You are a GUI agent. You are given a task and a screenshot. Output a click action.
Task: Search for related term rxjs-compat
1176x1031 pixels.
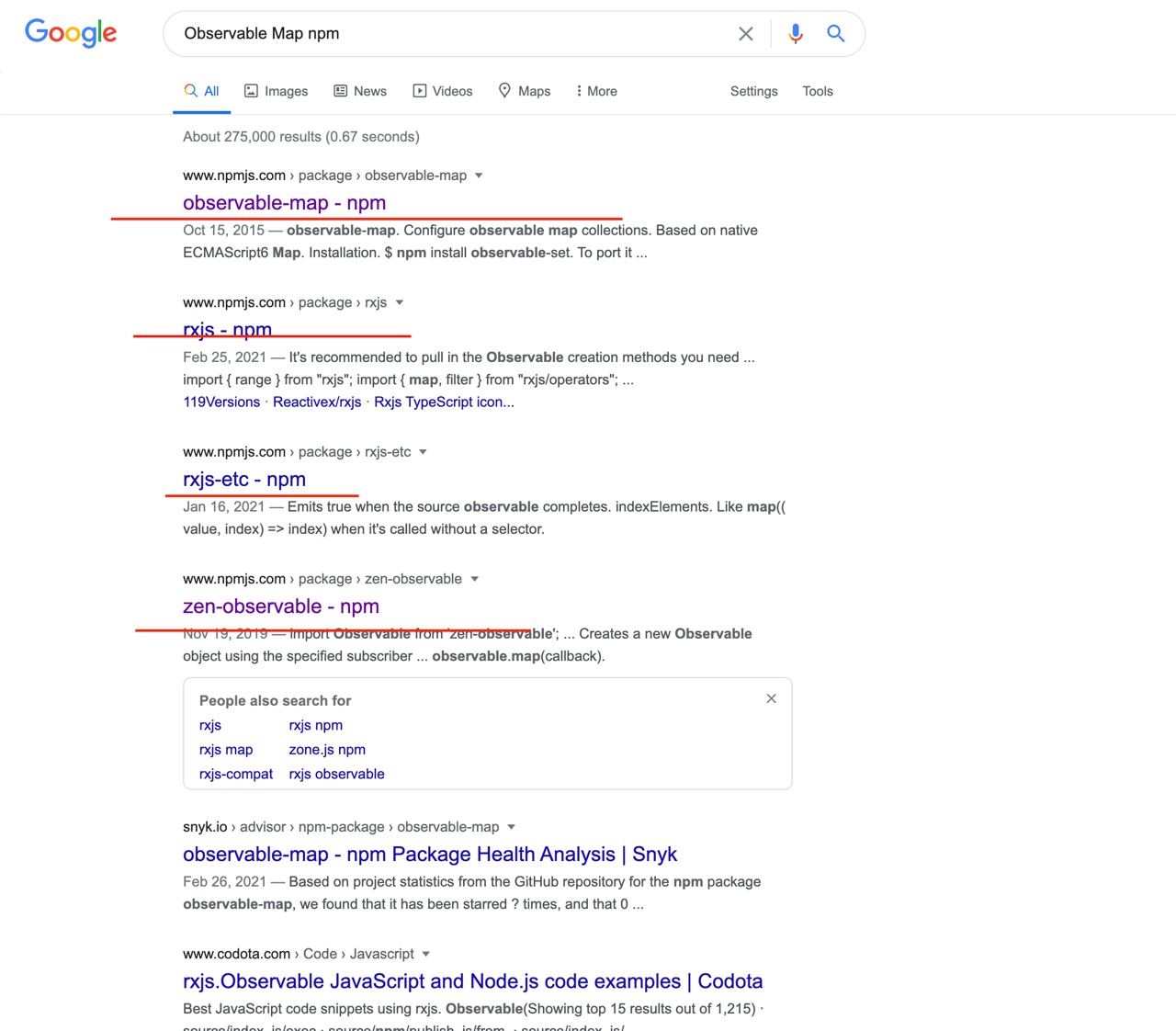tap(236, 774)
